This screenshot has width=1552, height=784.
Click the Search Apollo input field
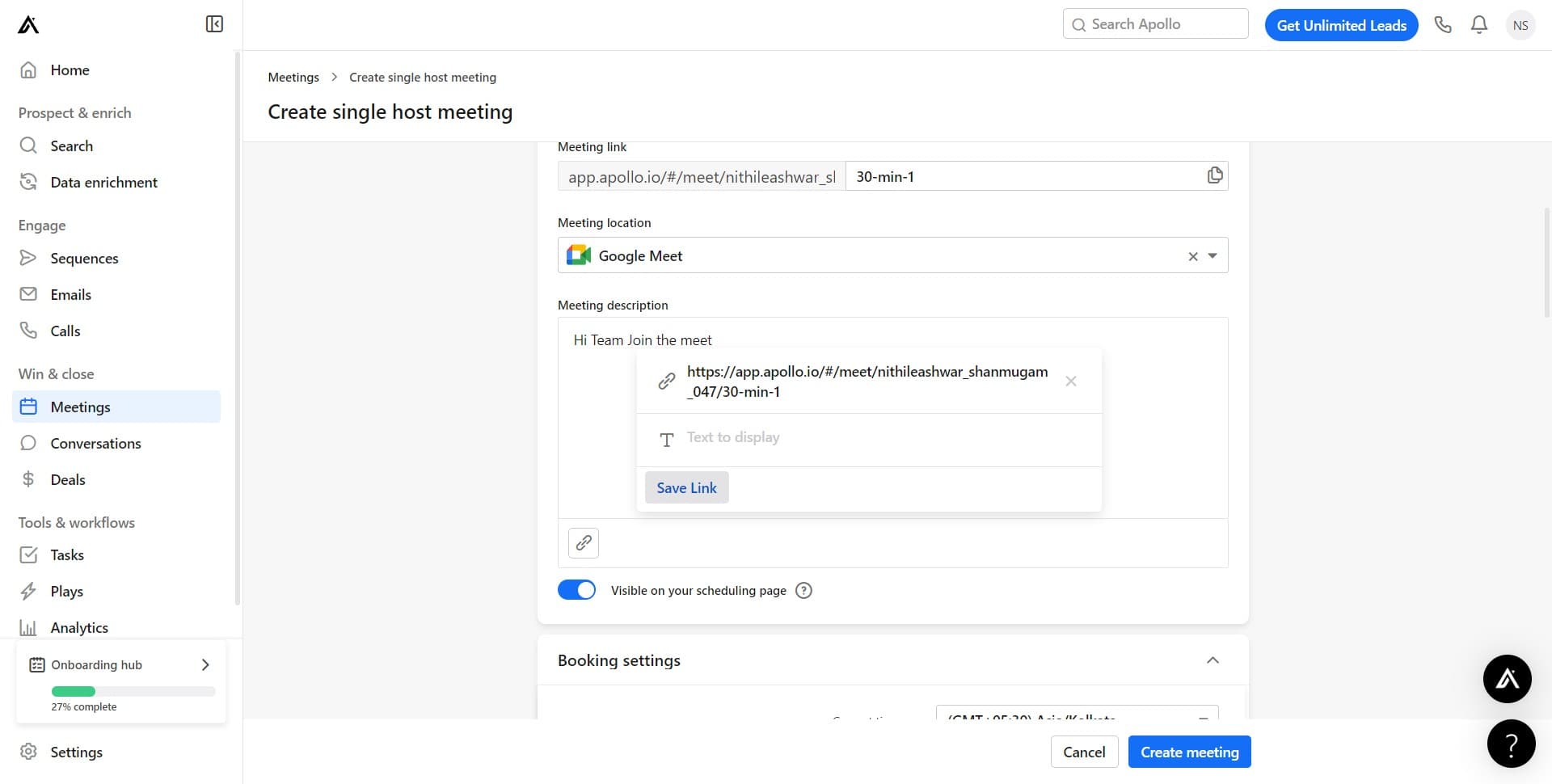click(x=1154, y=23)
